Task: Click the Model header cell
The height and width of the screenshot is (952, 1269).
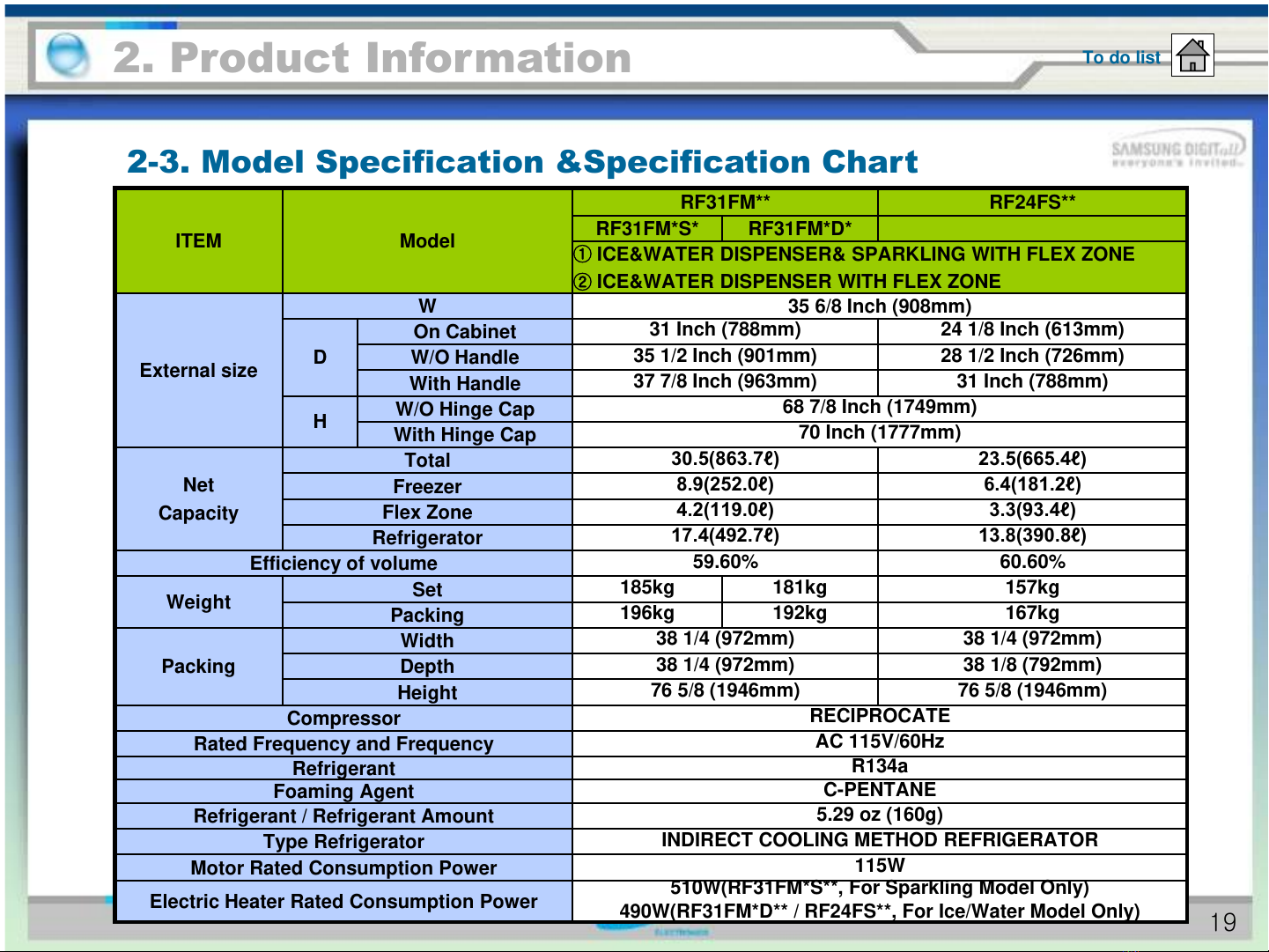Action: (x=427, y=241)
